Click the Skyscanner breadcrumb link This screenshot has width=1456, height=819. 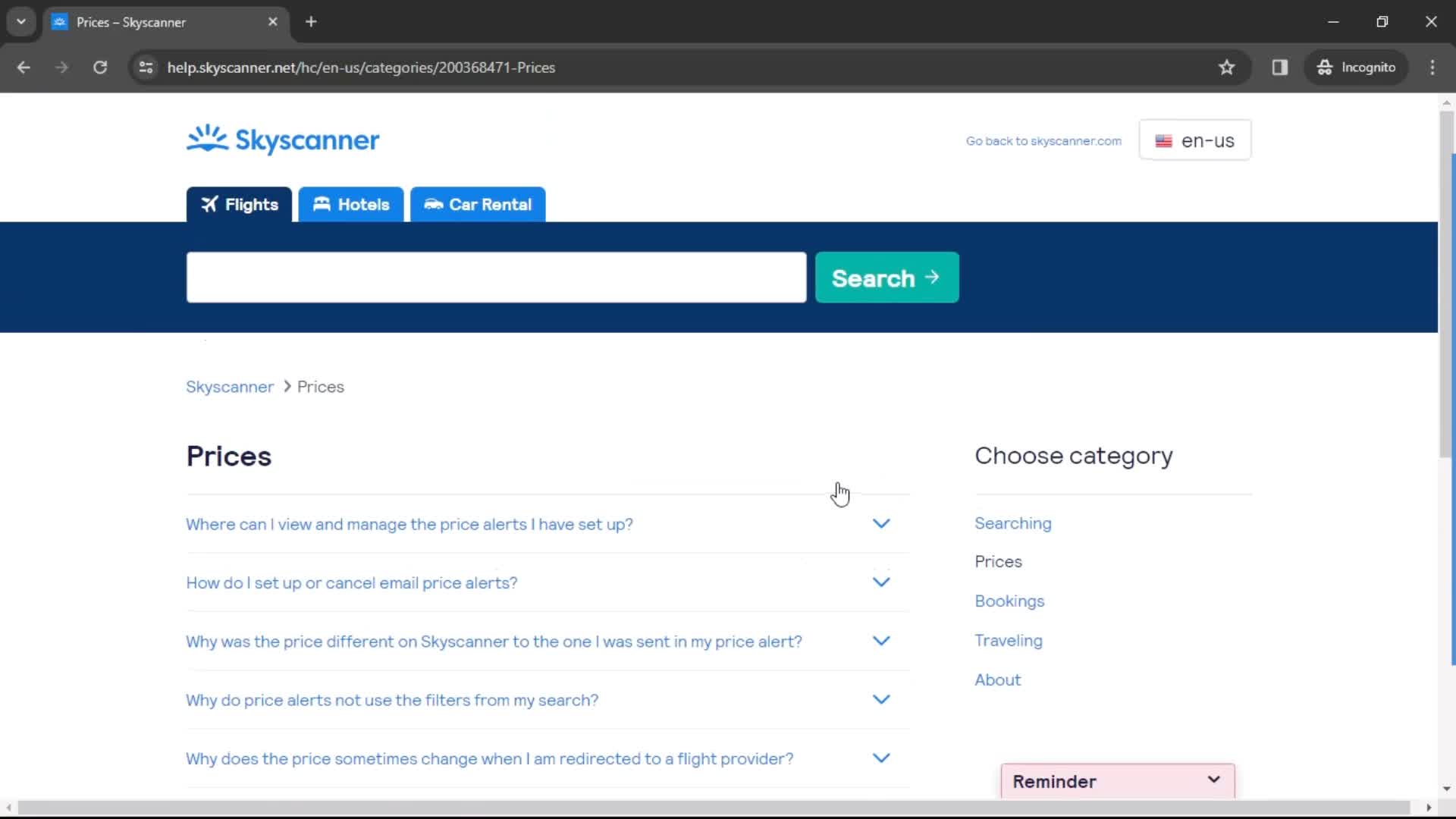[230, 387]
